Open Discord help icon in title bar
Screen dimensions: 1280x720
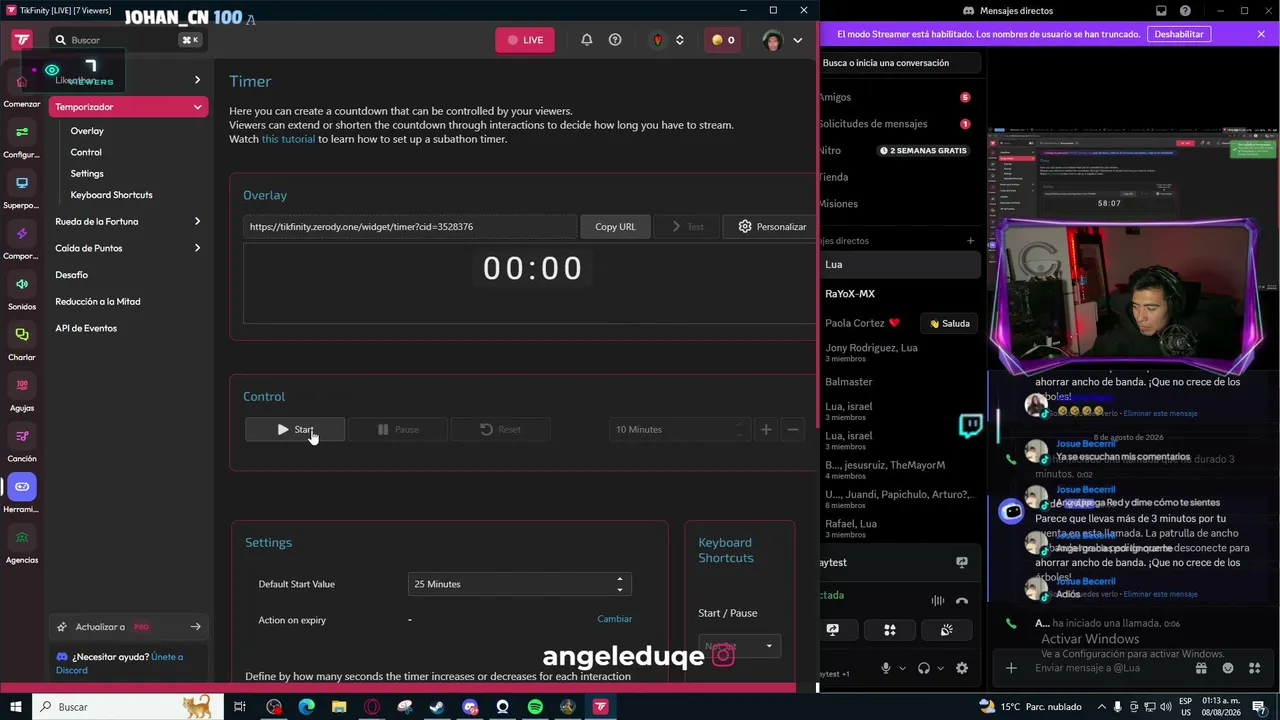pyautogui.click(x=1185, y=11)
